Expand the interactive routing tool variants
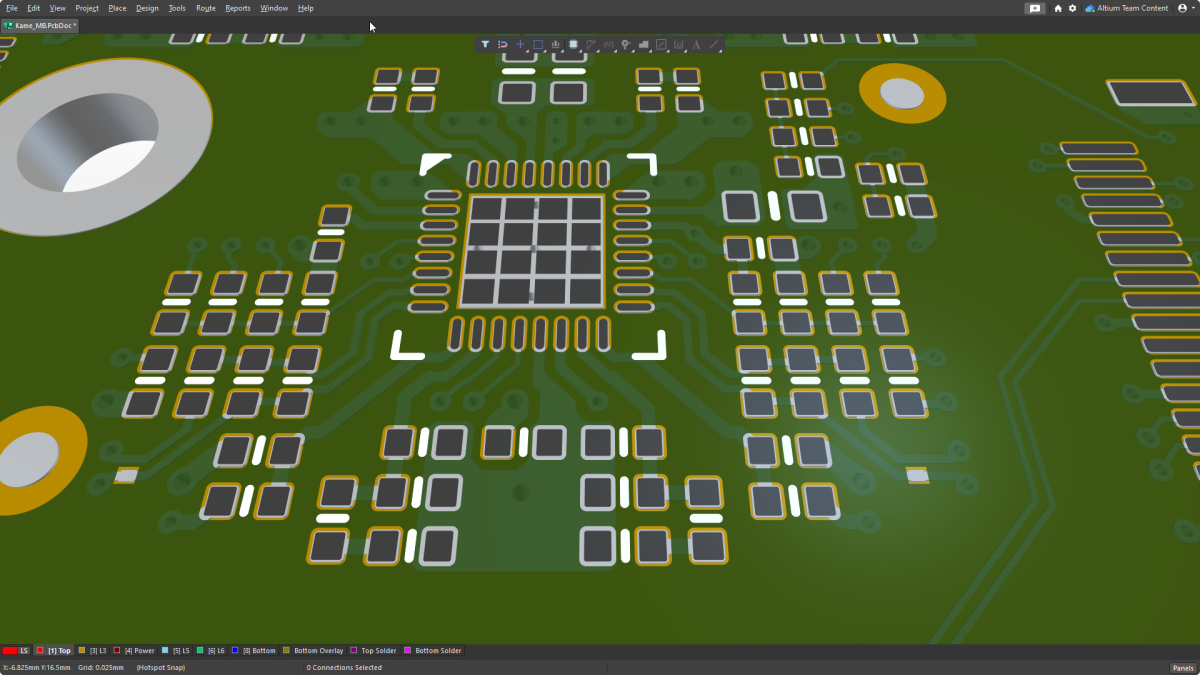The image size is (1200, 675). coord(598,51)
